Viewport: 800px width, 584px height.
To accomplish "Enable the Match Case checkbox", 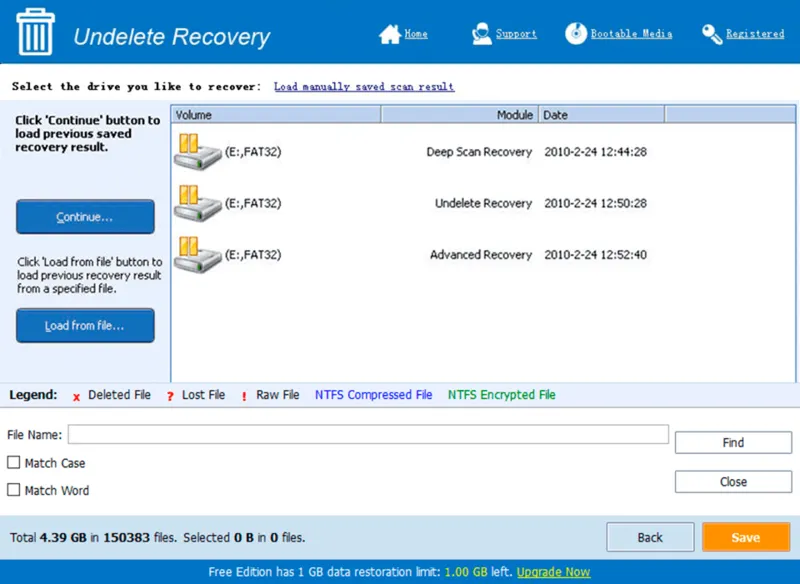I will 14,463.
